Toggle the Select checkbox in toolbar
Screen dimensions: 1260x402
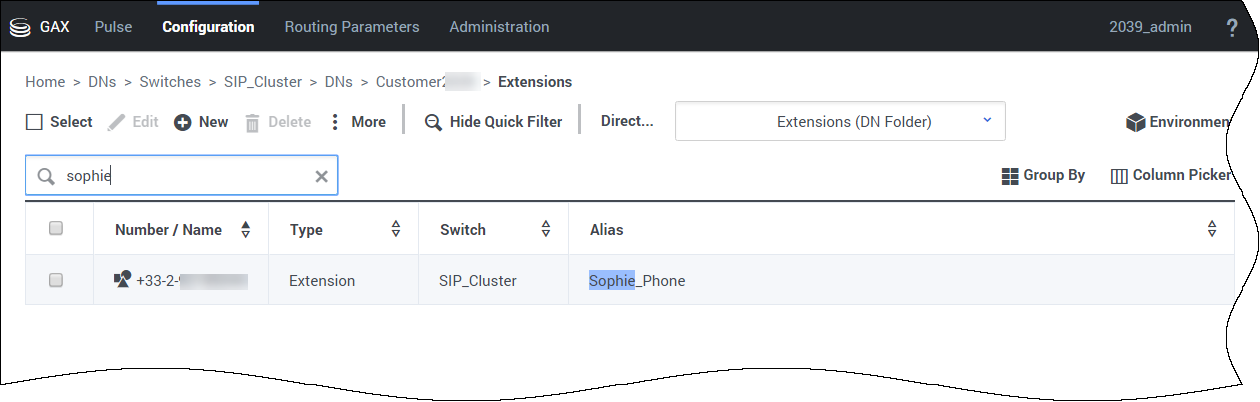pyautogui.click(x=35, y=122)
